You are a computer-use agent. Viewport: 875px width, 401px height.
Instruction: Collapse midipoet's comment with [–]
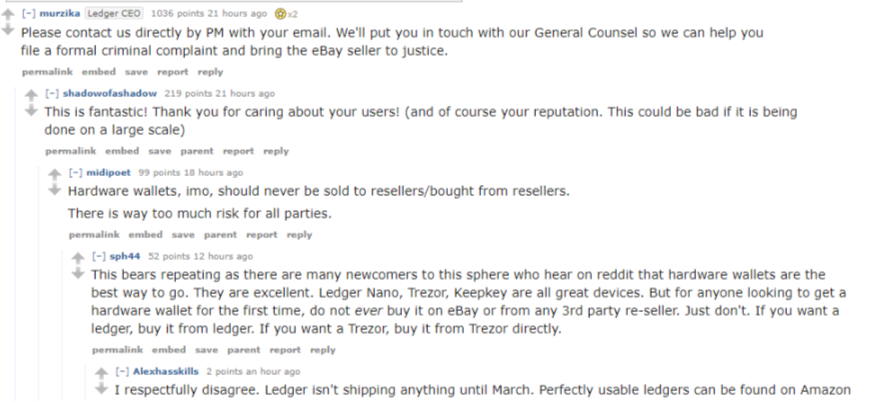click(75, 172)
